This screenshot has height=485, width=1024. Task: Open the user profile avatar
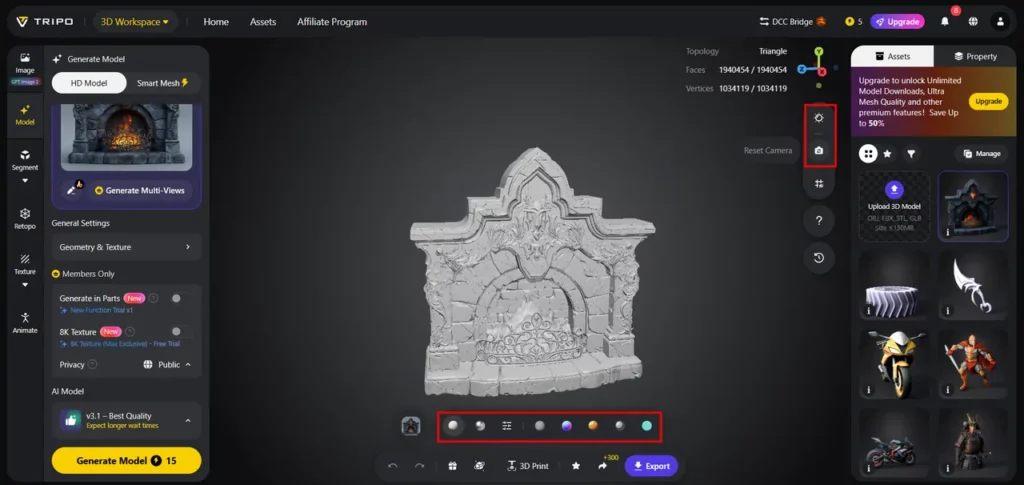pyautogui.click(x=1000, y=22)
